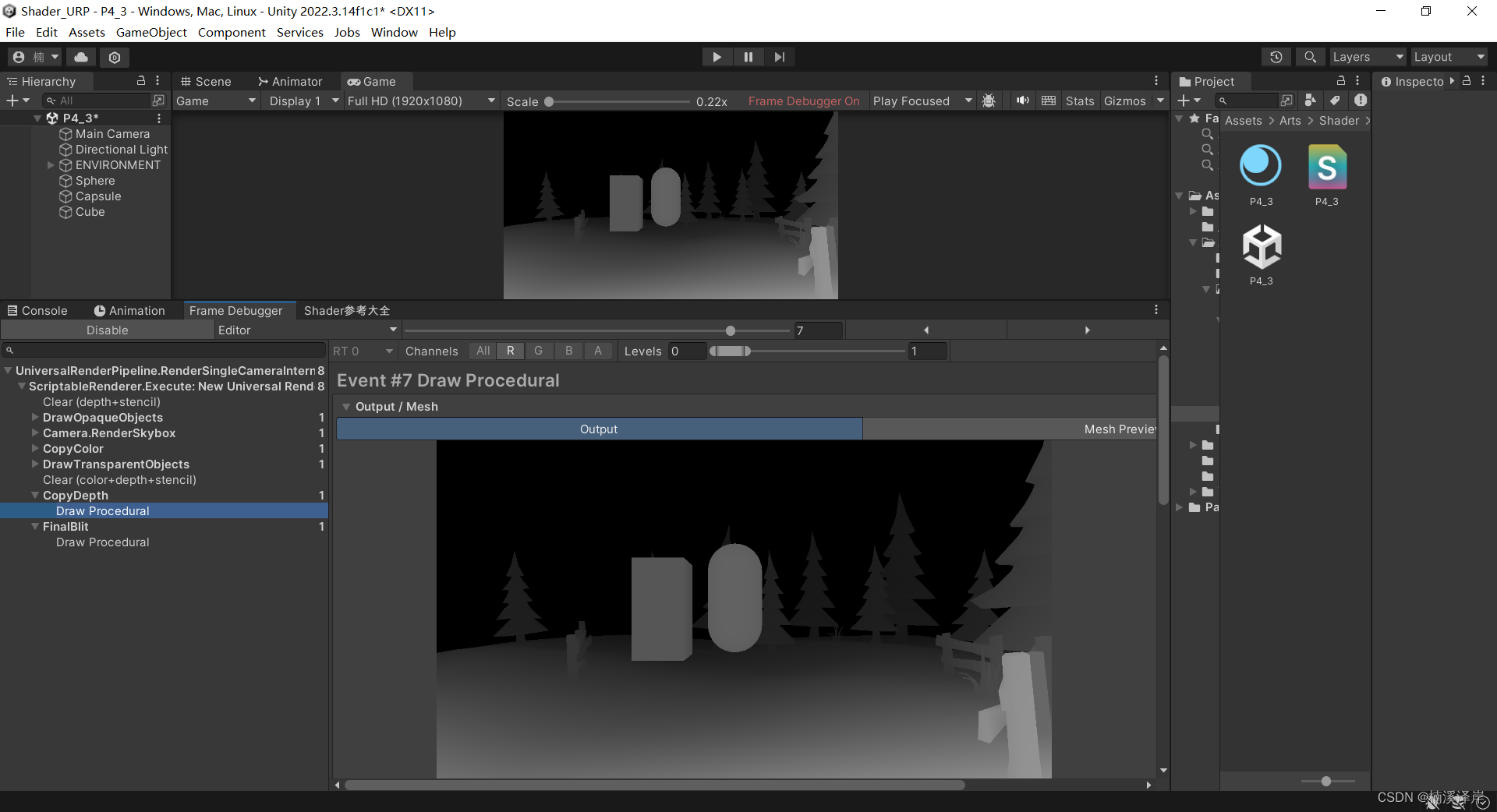Toggle Stats overlay in the Game view

(x=1080, y=101)
